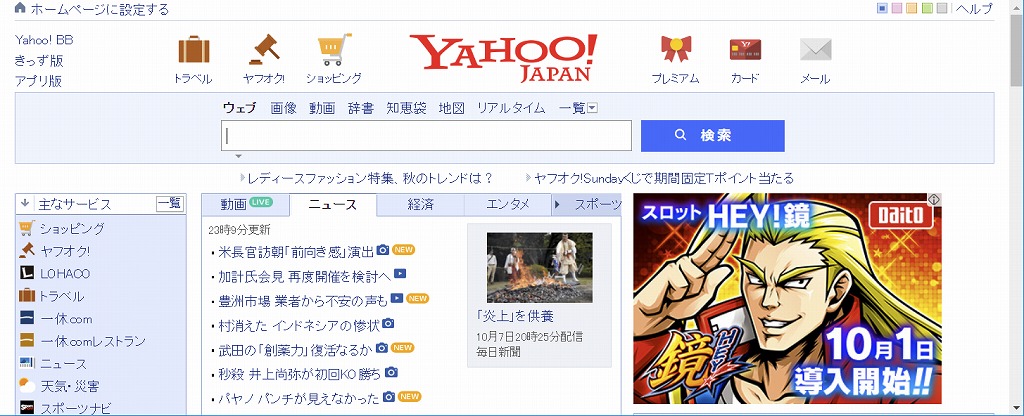Open the Yahoo Auctions gavel icon
This screenshot has width=1024, height=416.
[264, 50]
